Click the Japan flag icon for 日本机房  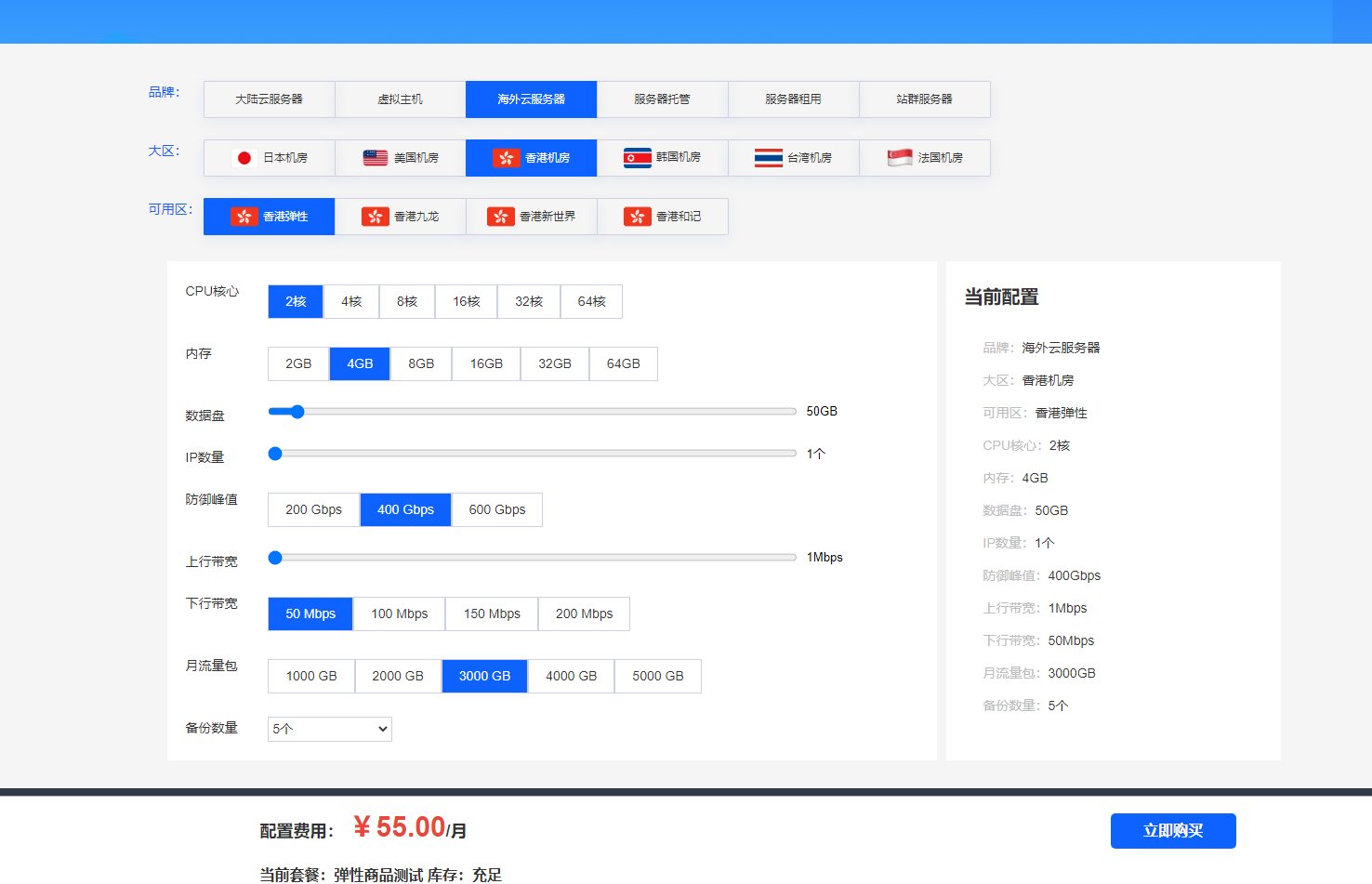244,158
